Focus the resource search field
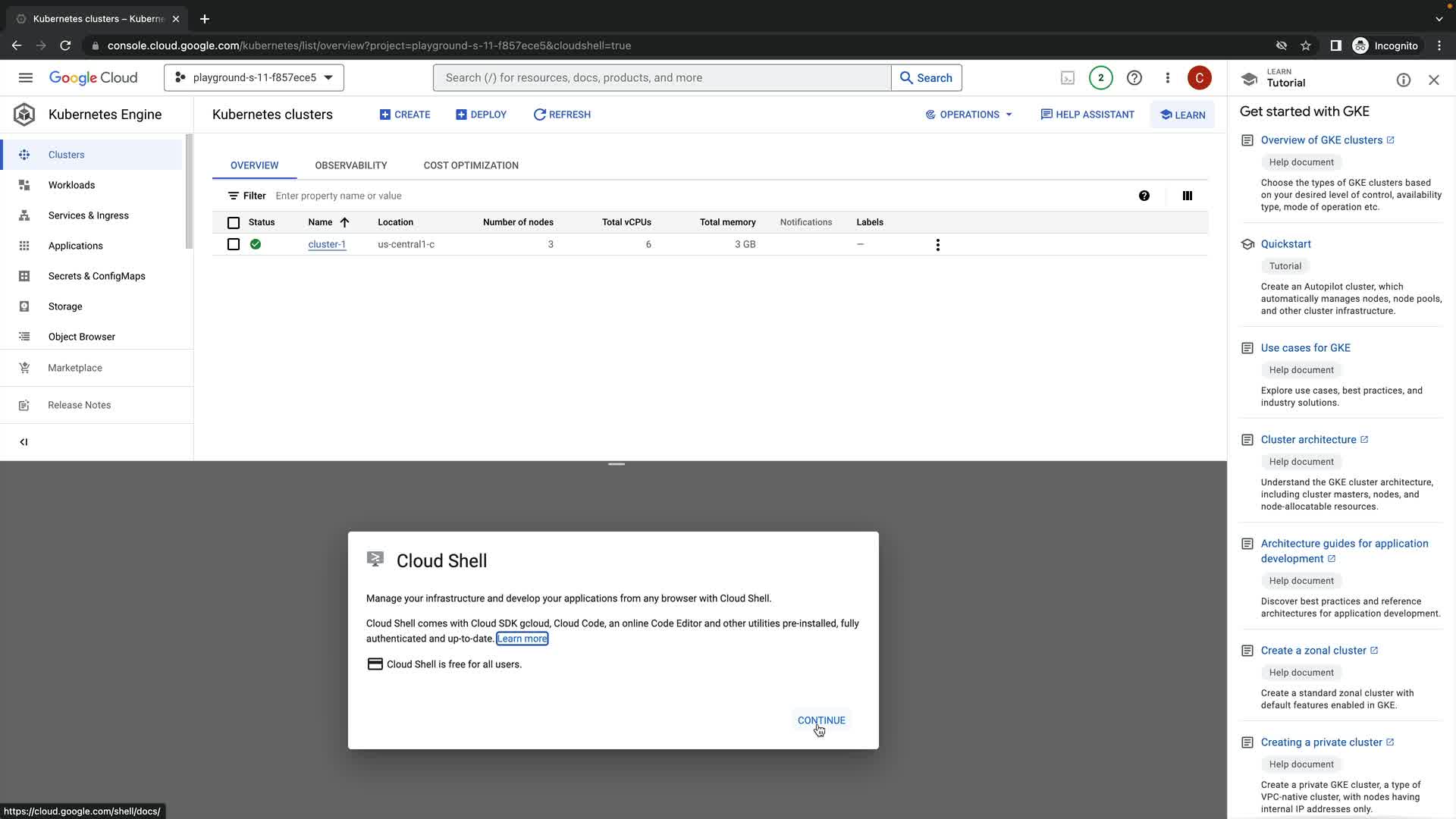Screen dimensions: 1456x819 (x=661, y=77)
